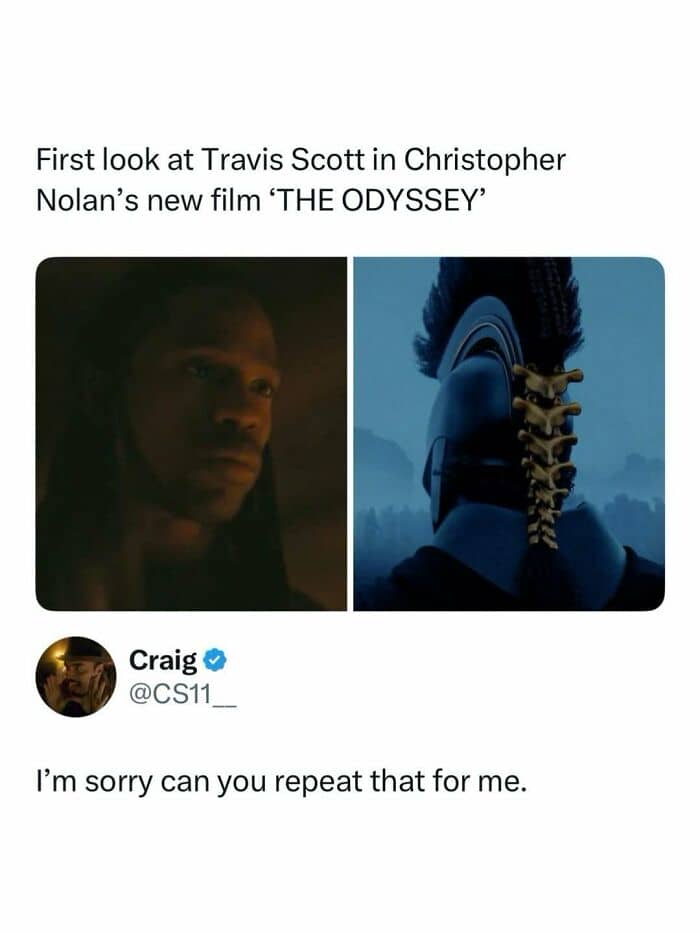Click the 'THE ODYSSEY' title text
This screenshot has width=700, height=933.
click(378, 201)
